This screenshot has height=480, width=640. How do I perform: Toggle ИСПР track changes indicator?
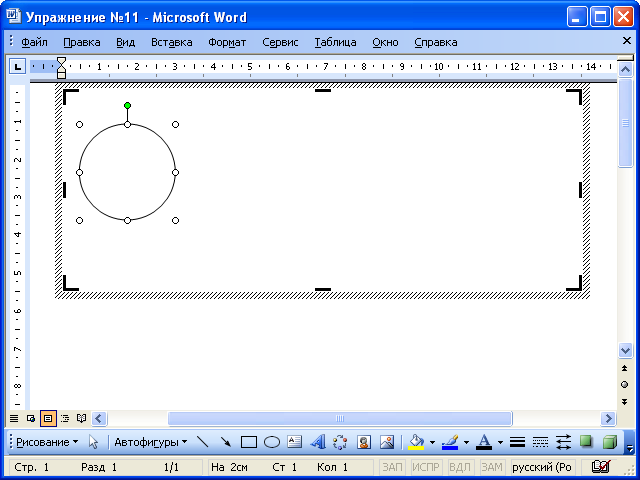pyautogui.click(x=426, y=467)
